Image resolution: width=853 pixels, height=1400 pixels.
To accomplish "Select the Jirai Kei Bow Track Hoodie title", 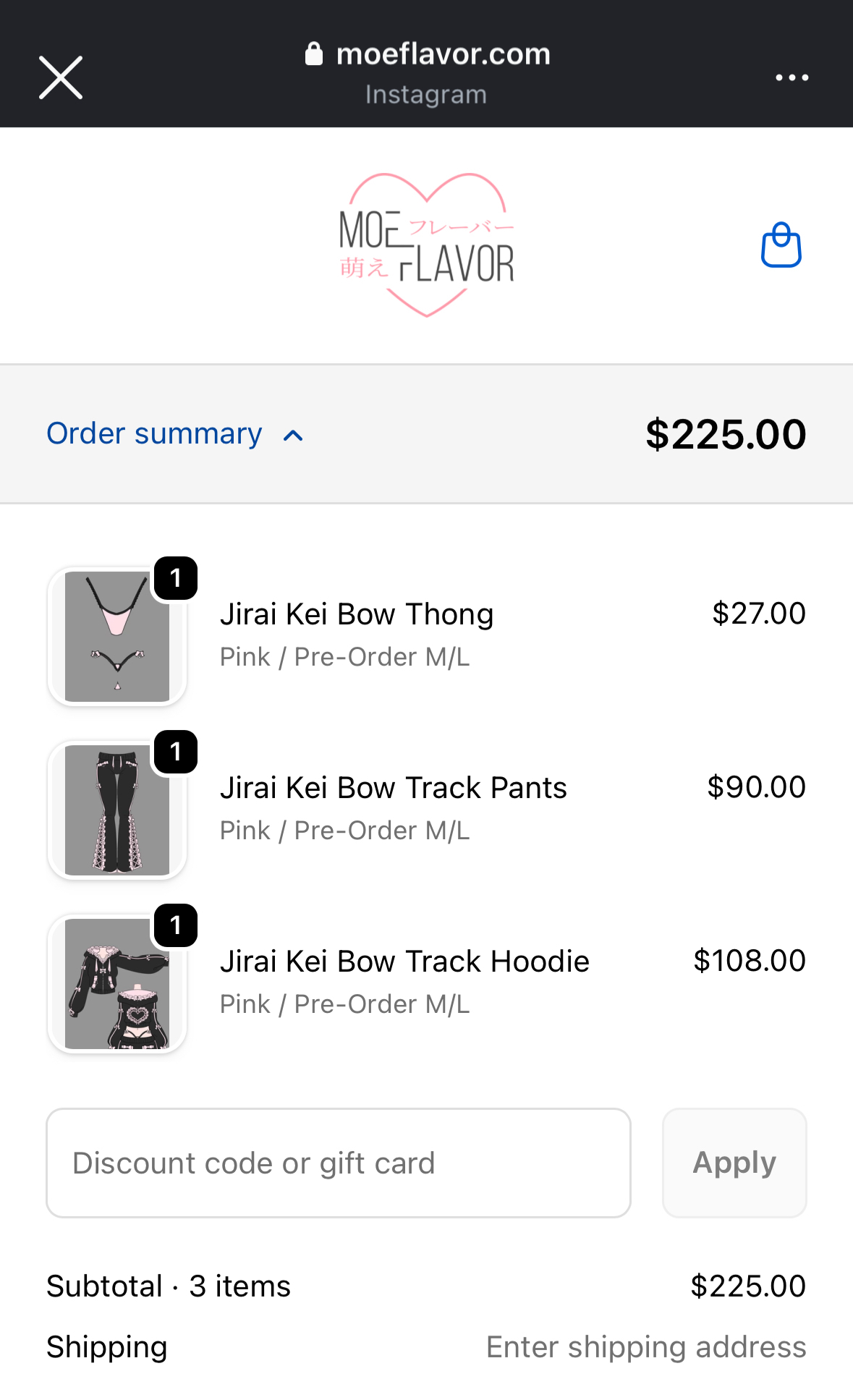I will click(404, 962).
